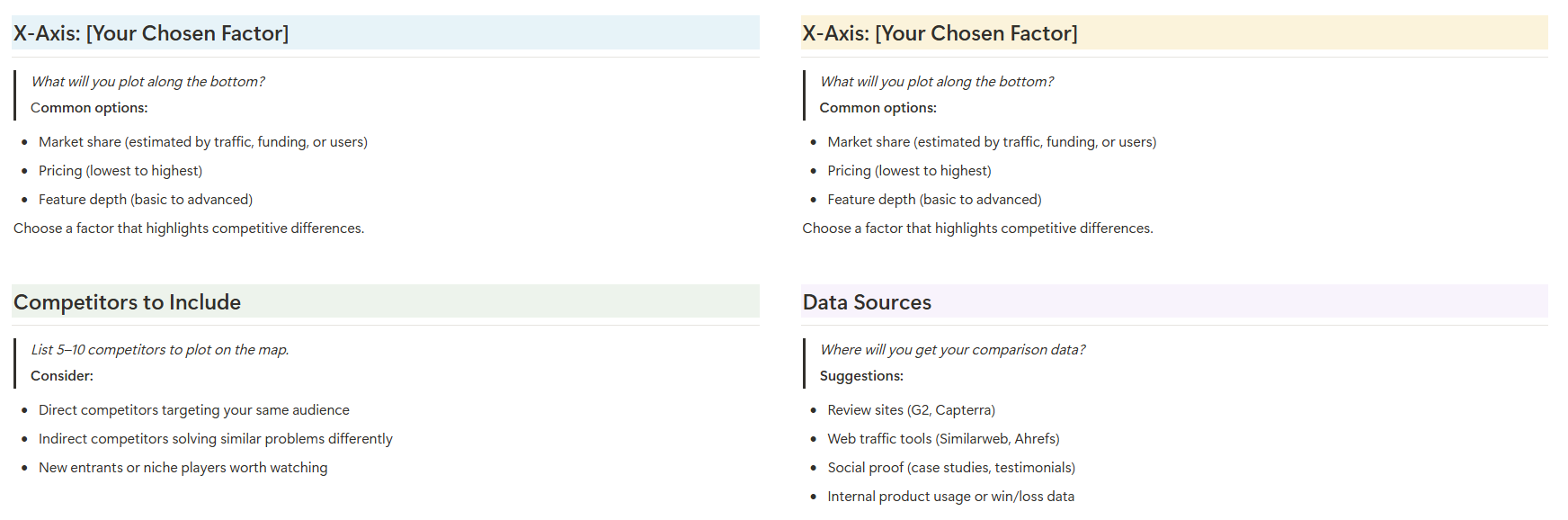Click 'Where will you get your comparison data?'
1568x520 pixels.
952,350
